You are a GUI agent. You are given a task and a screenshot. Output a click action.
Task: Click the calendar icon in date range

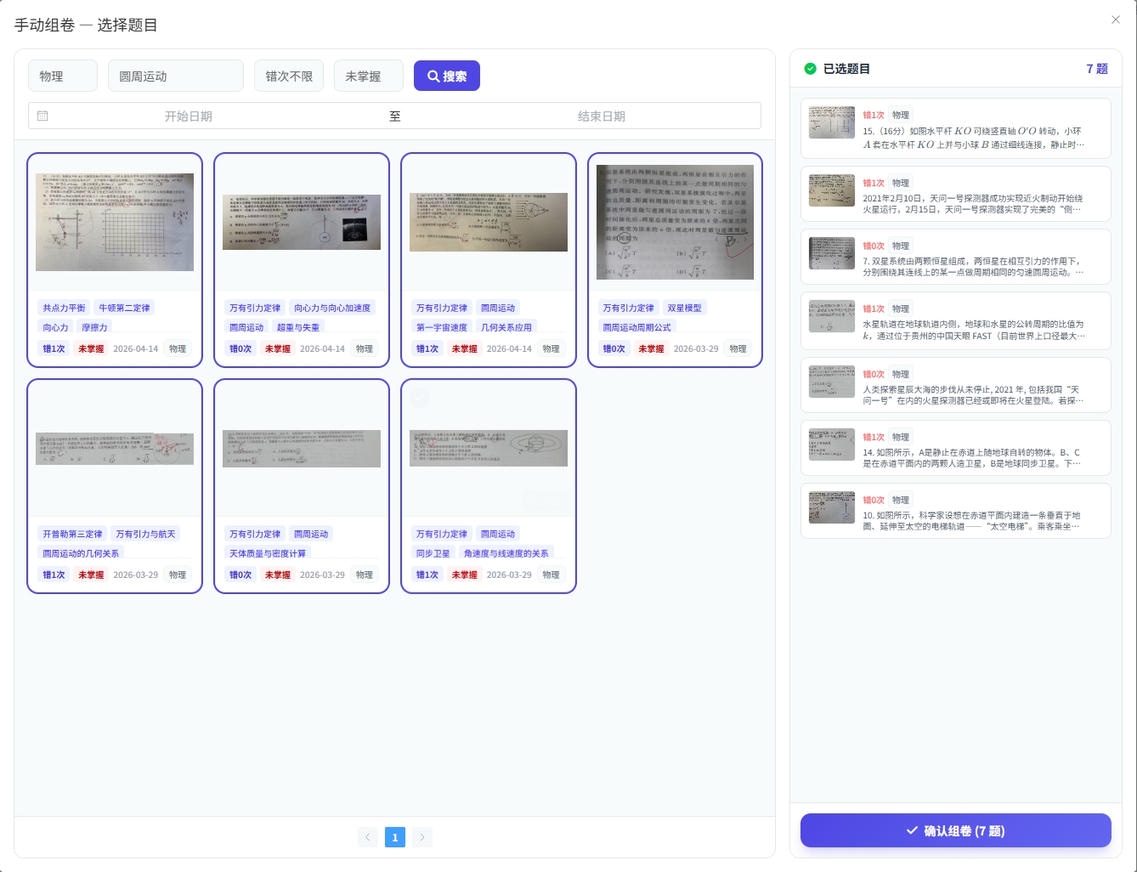[43, 116]
